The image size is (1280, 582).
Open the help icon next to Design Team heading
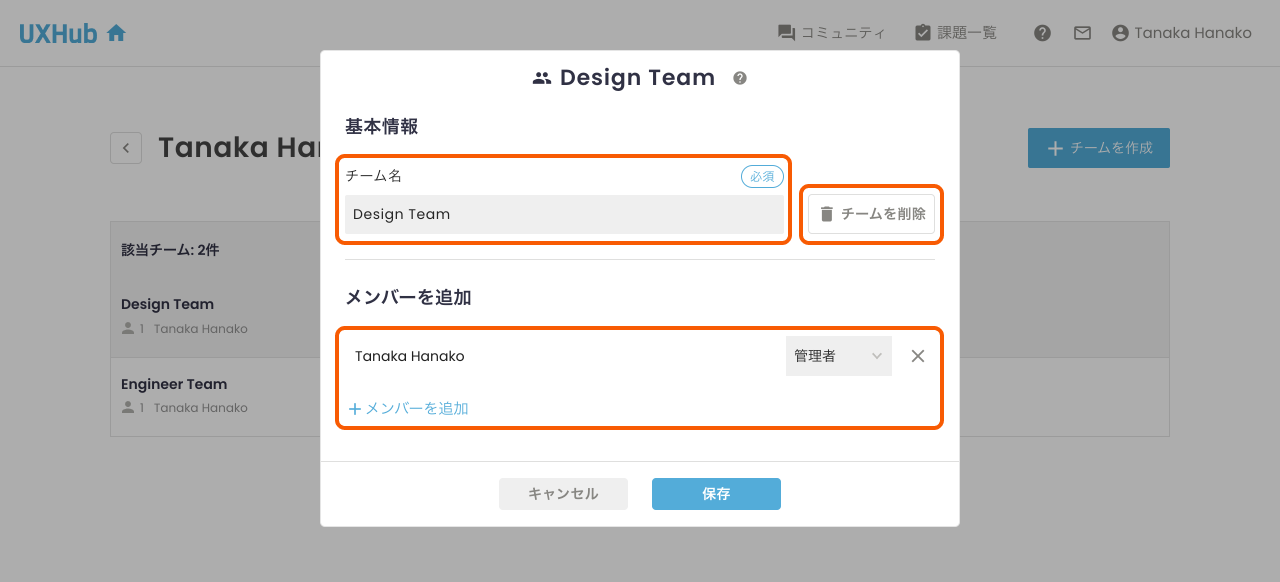pos(739,77)
